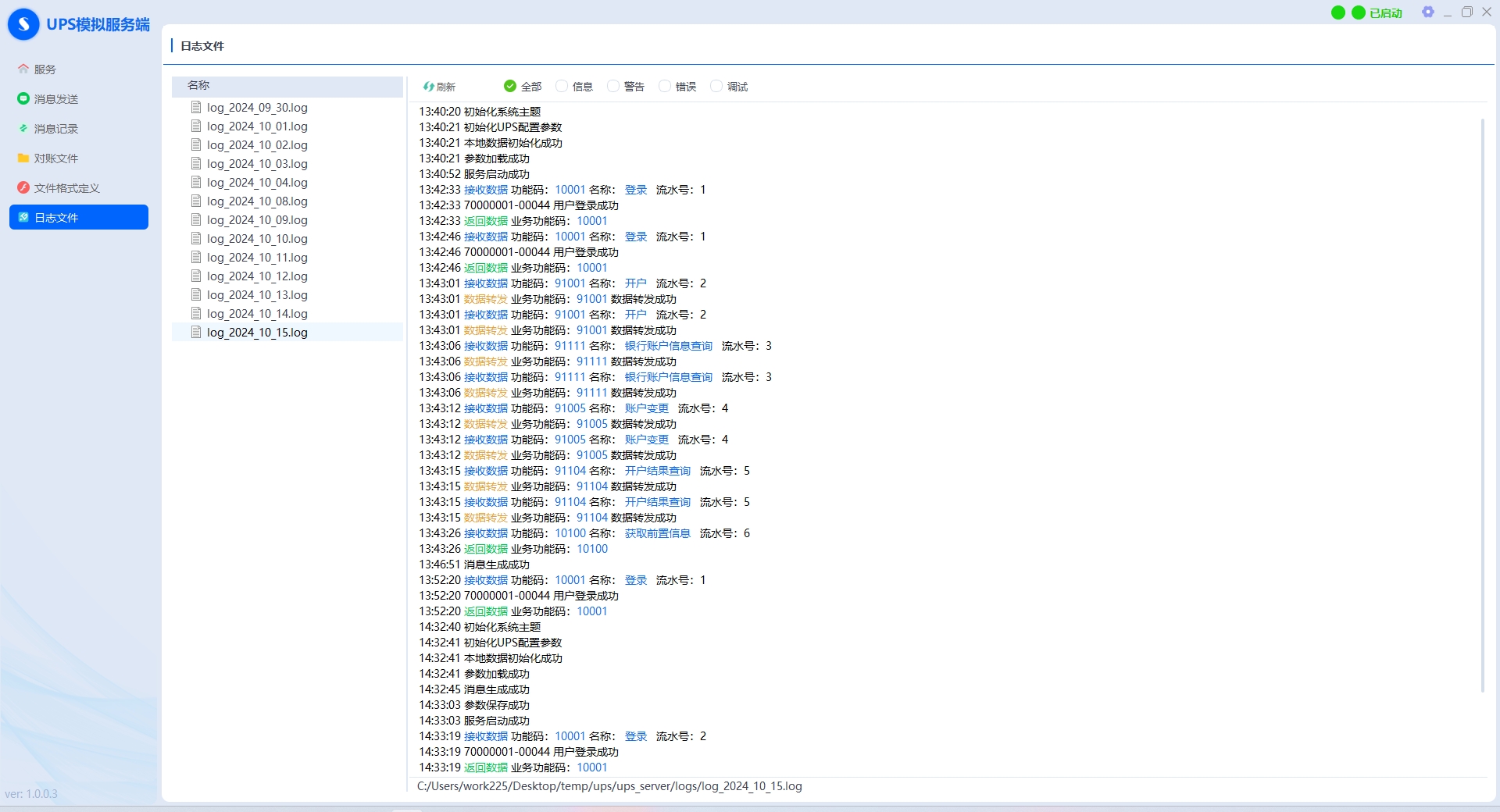This screenshot has width=1500, height=812.
Task: Click the file icon of log_2024_09_30.log
Action: pyautogui.click(x=196, y=107)
